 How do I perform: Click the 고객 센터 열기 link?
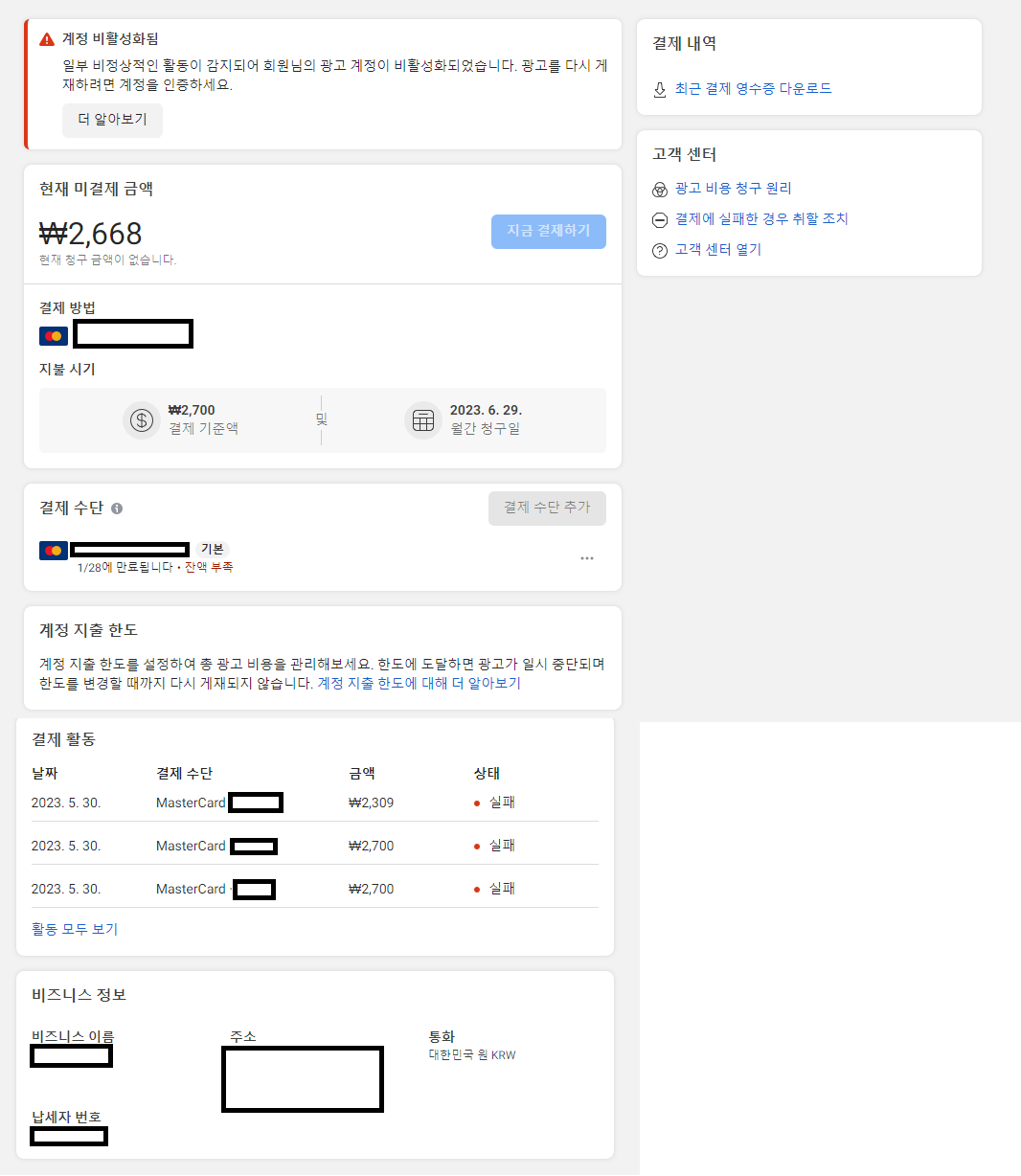[x=717, y=249]
